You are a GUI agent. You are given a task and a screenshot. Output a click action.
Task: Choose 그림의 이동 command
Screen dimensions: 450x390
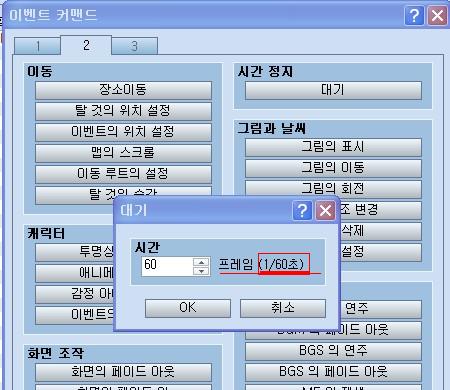click(x=333, y=168)
